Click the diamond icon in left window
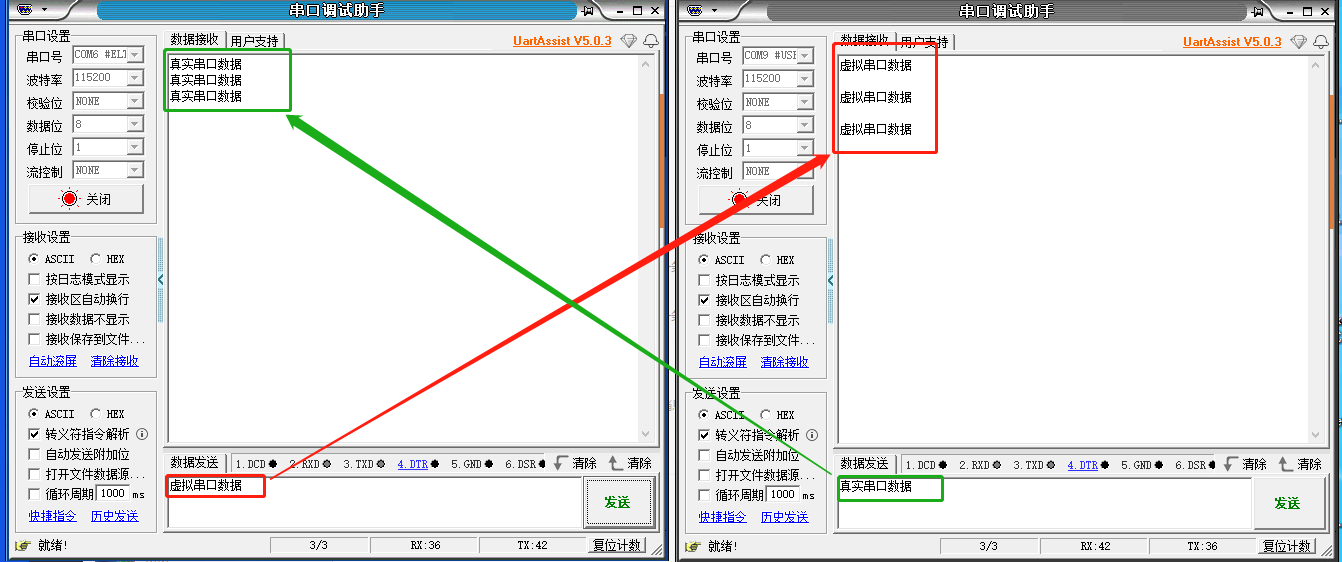This screenshot has height=562, width=1342. click(x=628, y=41)
